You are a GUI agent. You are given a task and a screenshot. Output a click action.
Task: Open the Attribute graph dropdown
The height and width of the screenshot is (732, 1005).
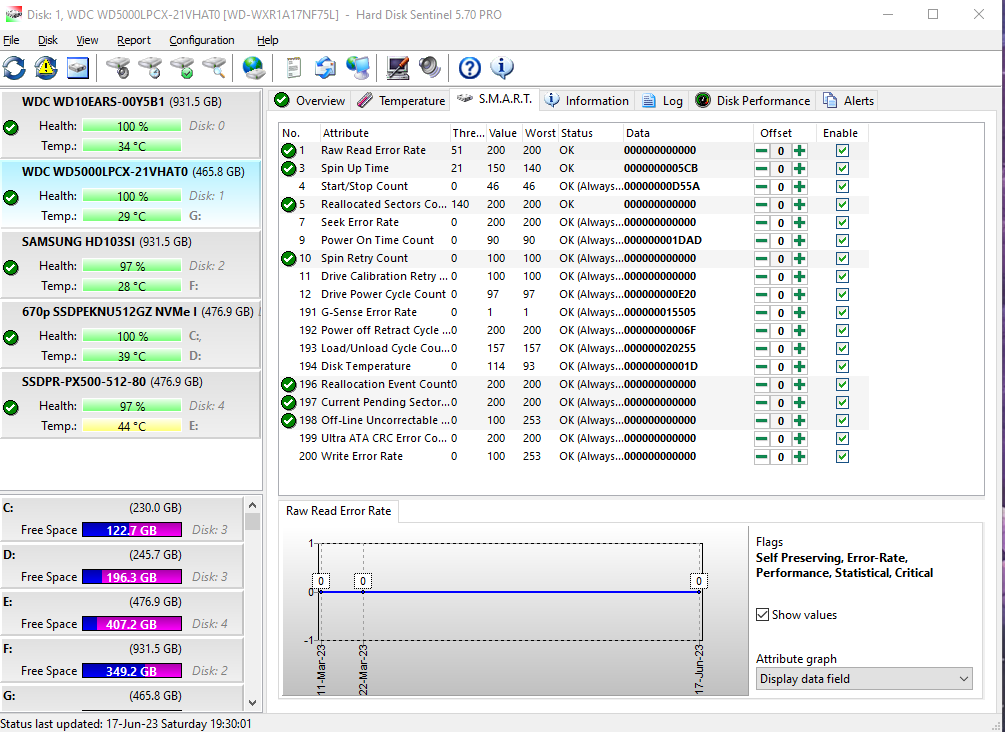pos(864,679)
